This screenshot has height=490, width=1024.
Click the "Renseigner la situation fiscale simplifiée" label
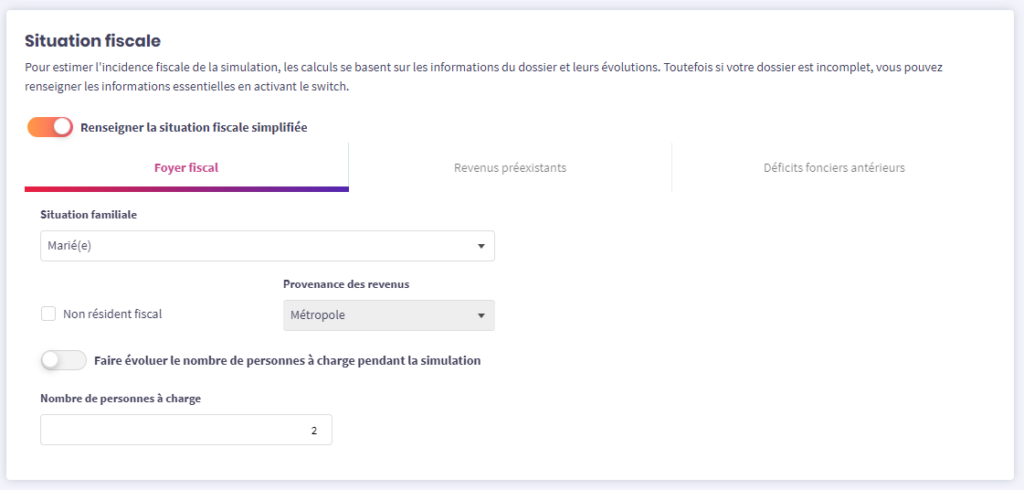click(x=193, y=127)
